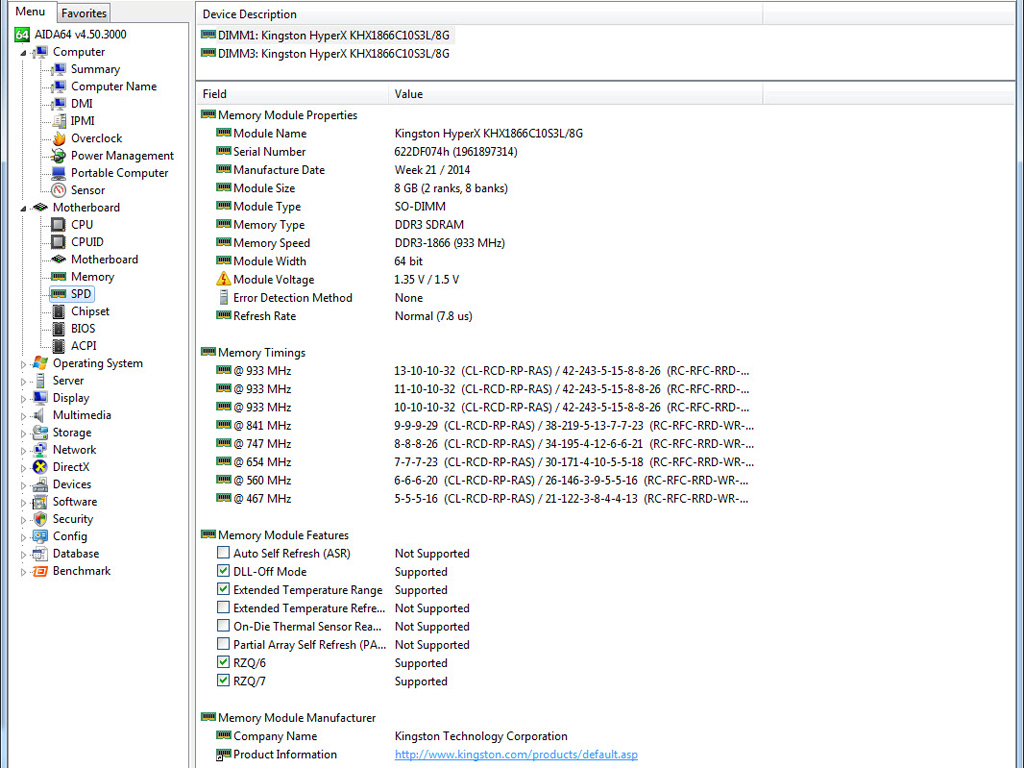
Task: Click the Manufacture Date value Week 21 / 2014
Action: pyautogui.click(x=432, y=170)
